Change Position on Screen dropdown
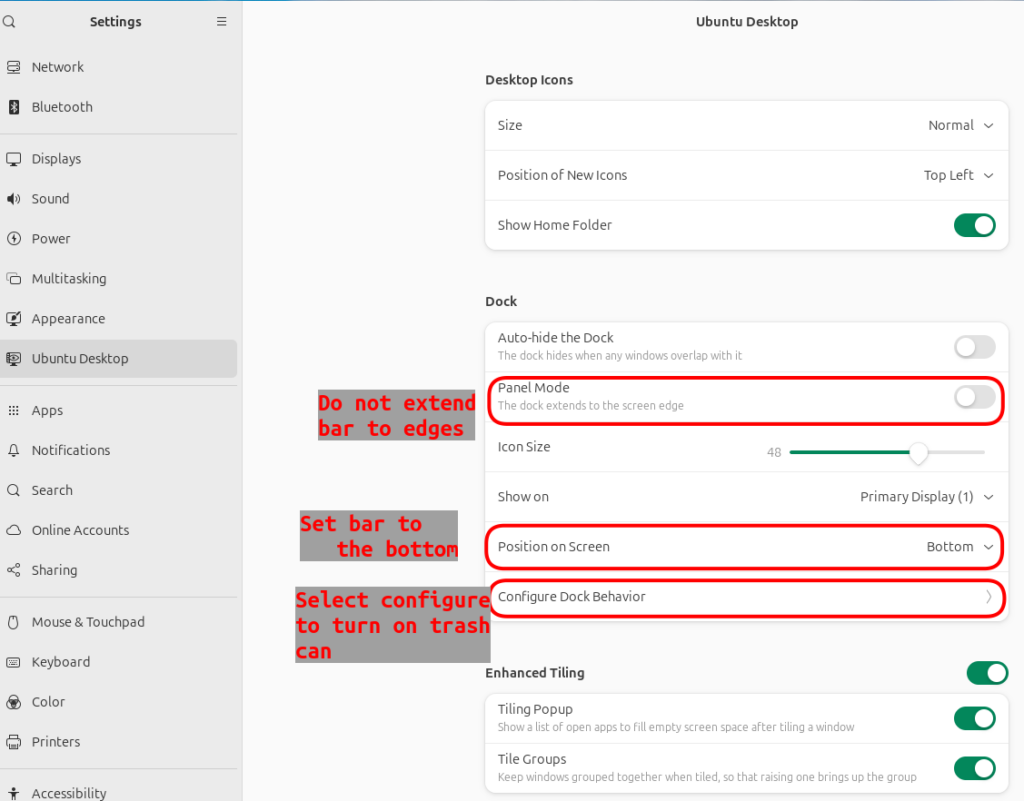Image resolution: width=1024 pixels, height=801 pixels. (960, 547)
